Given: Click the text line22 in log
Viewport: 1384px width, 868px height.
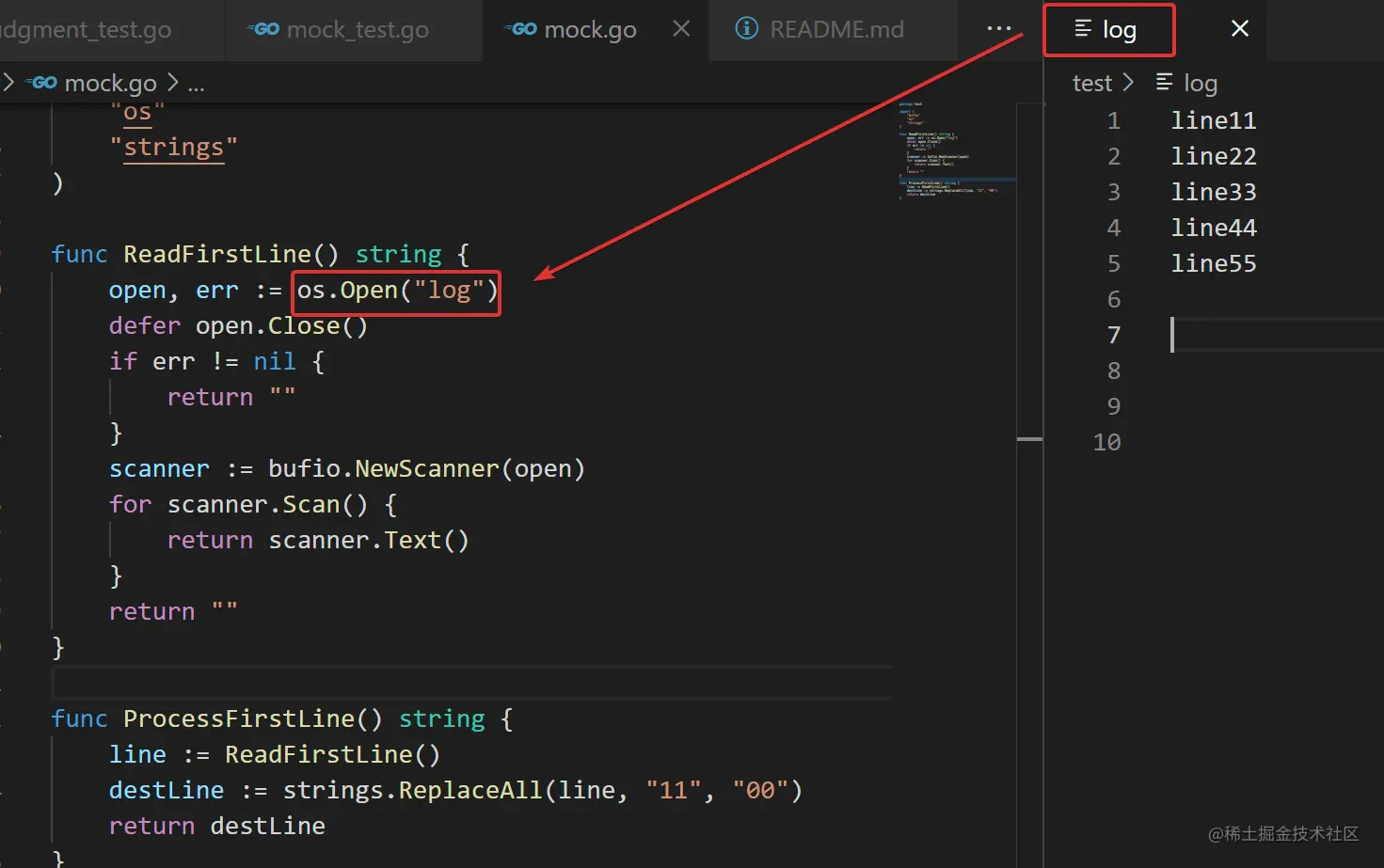Looking at the screenshot, I should 1214,156.
